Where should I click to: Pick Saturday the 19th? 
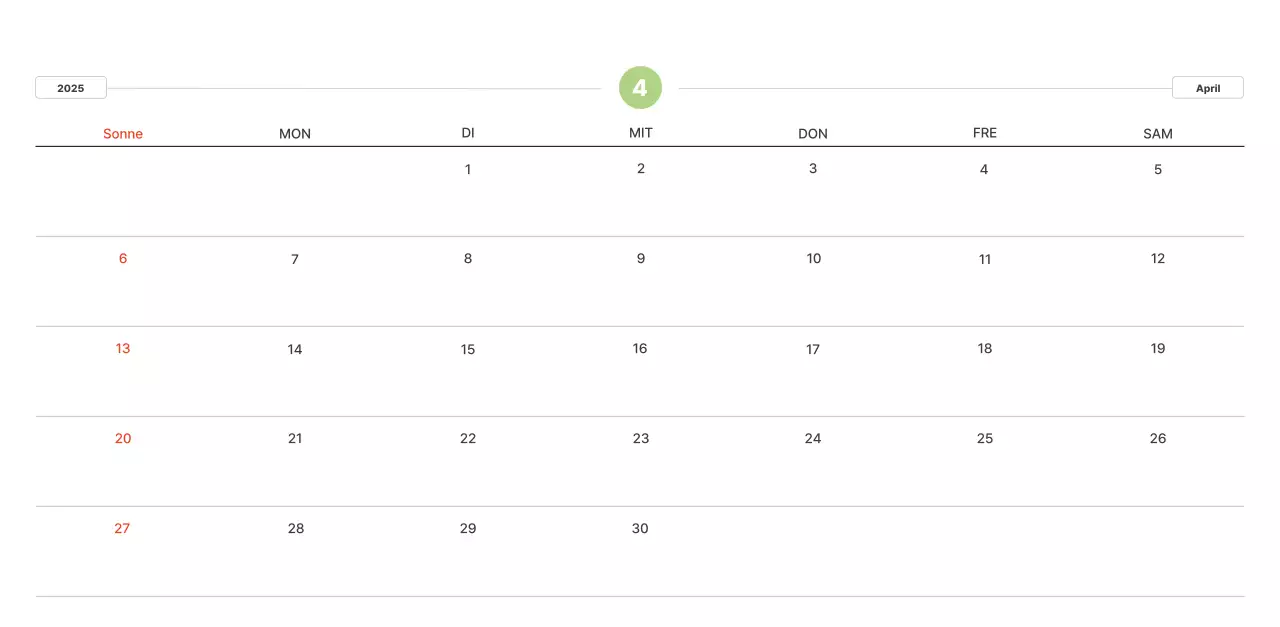1158,348
